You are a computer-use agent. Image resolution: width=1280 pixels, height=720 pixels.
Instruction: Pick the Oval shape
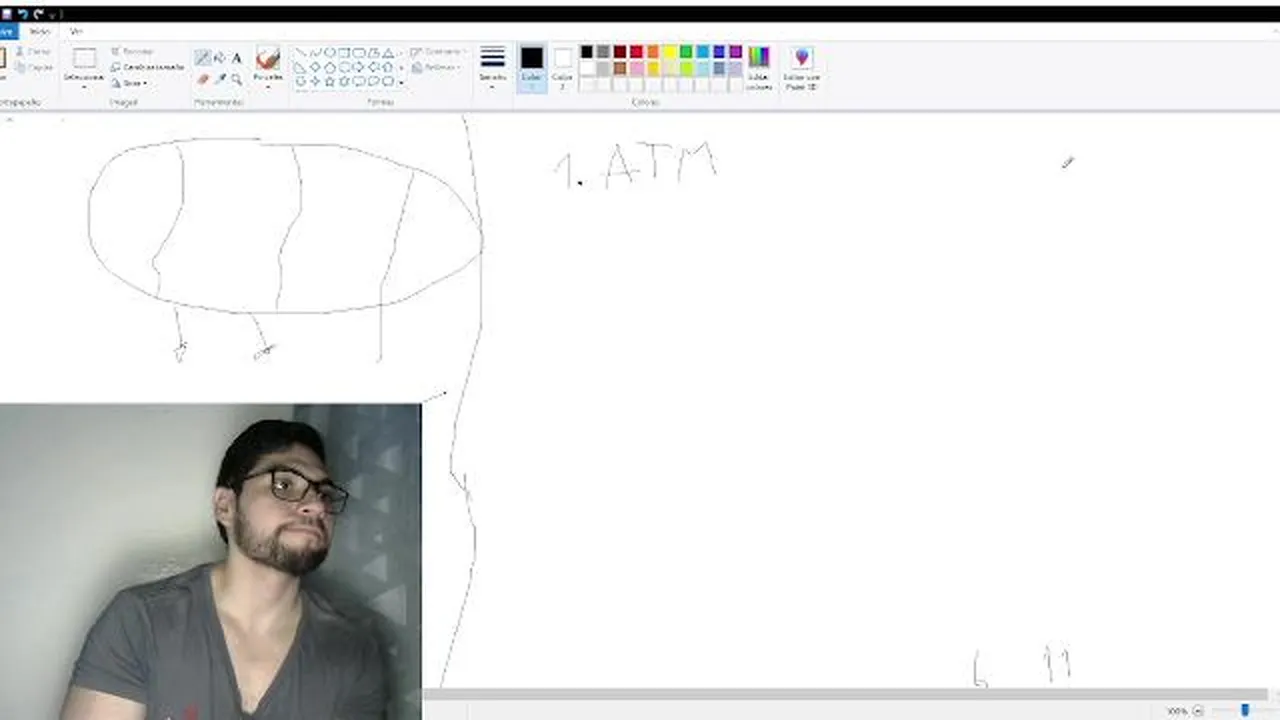pyautogui.click(x=329, y=52)
